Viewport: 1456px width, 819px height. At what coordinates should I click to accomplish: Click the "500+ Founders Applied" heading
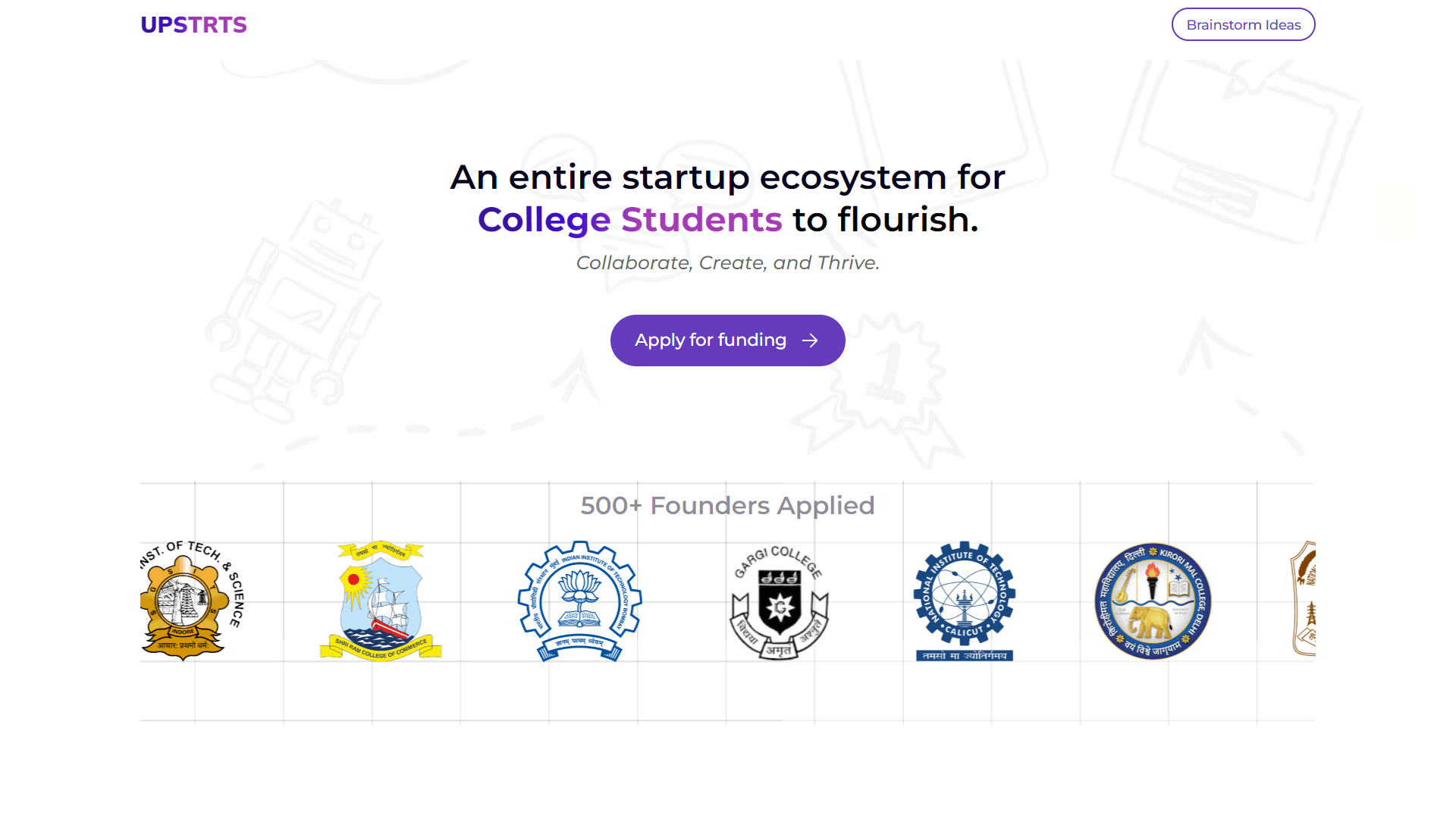pos(727,506)
